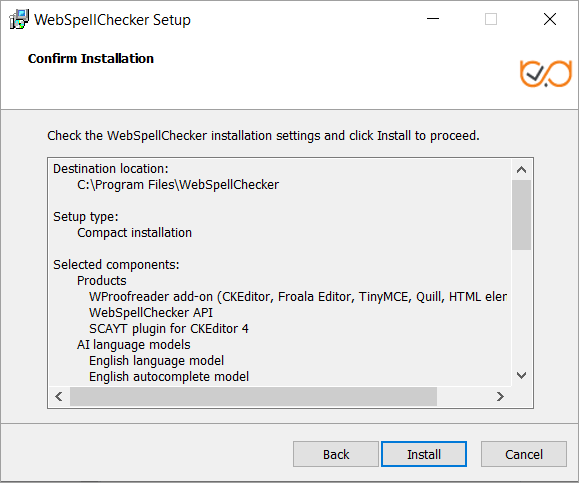Click the WProofreader add-on line
579x483 pixels.
(298, 297)
